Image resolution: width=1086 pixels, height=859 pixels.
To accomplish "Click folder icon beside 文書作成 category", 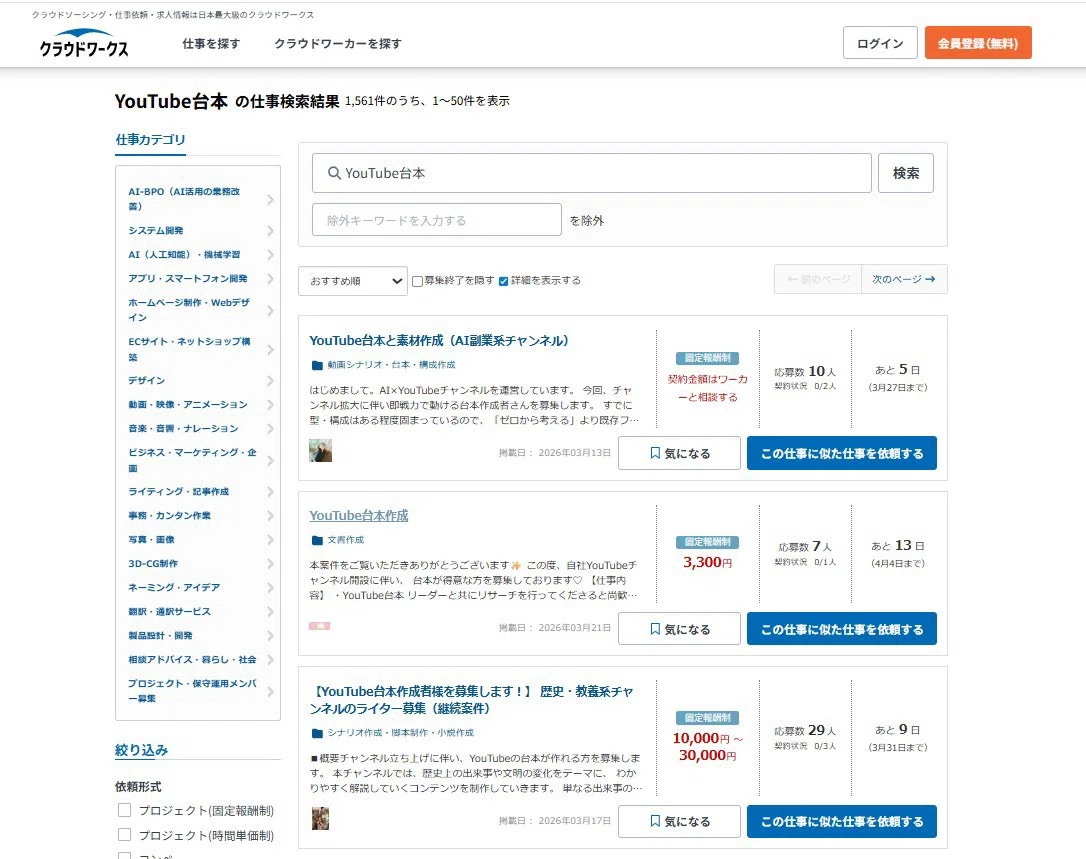I will point(317,540).
